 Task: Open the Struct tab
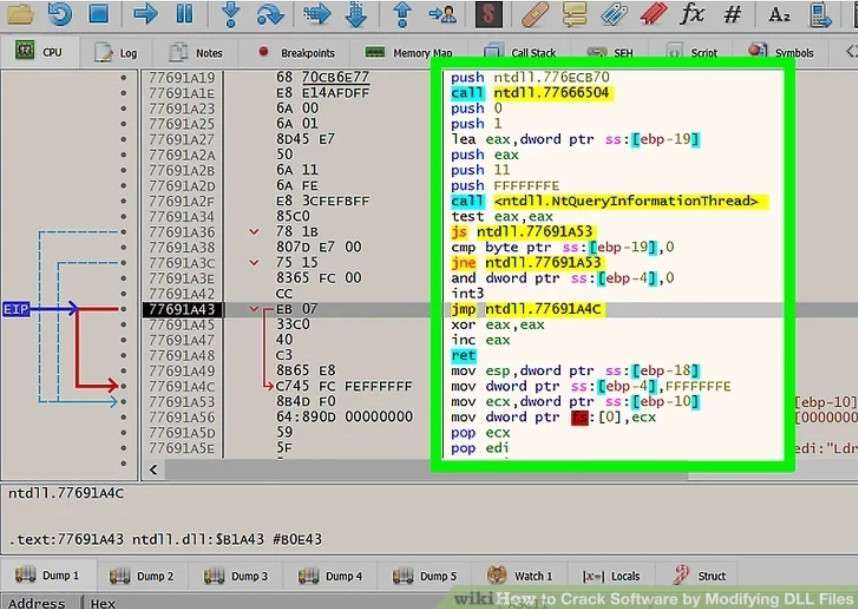pos(699,576)
